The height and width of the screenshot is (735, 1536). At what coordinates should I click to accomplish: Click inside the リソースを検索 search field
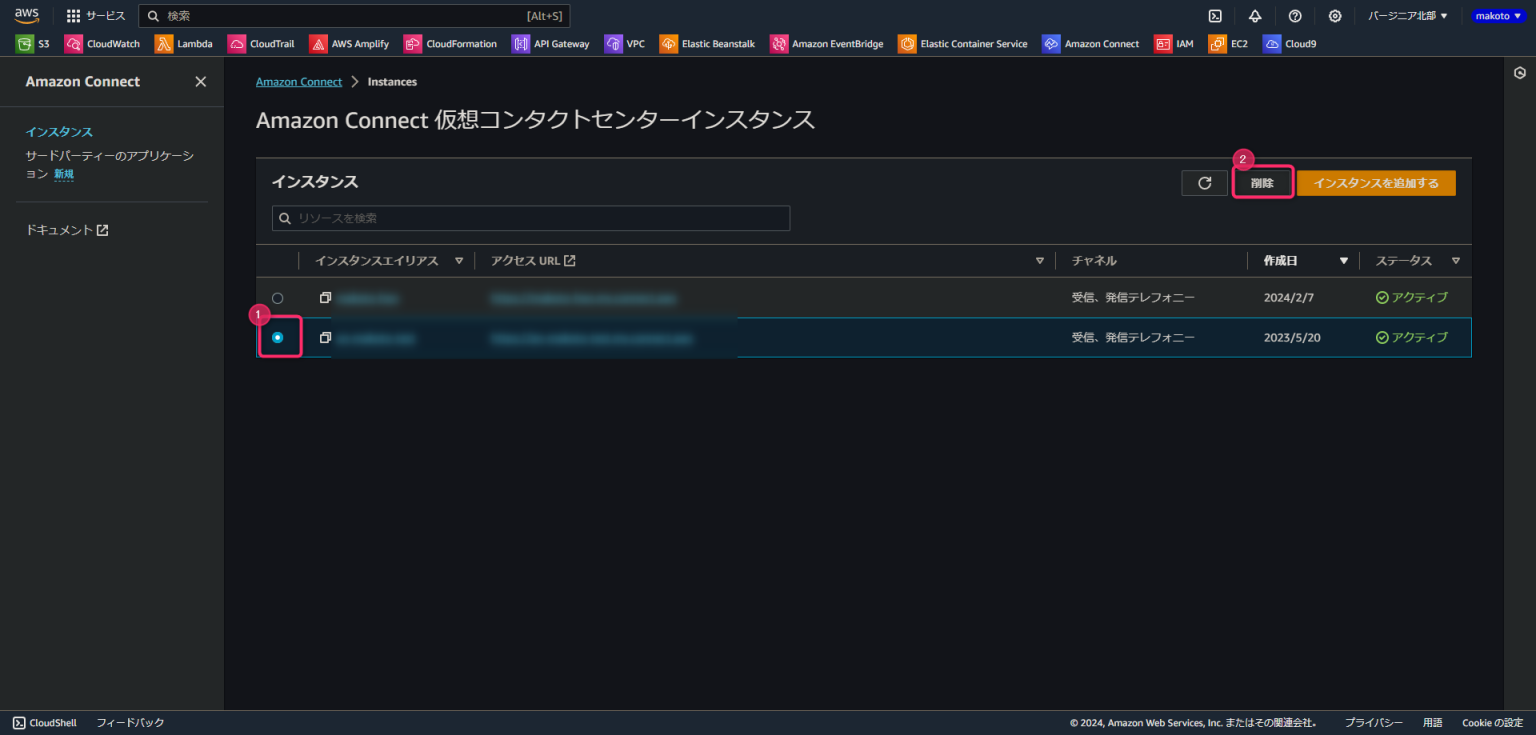click(531, 218)
